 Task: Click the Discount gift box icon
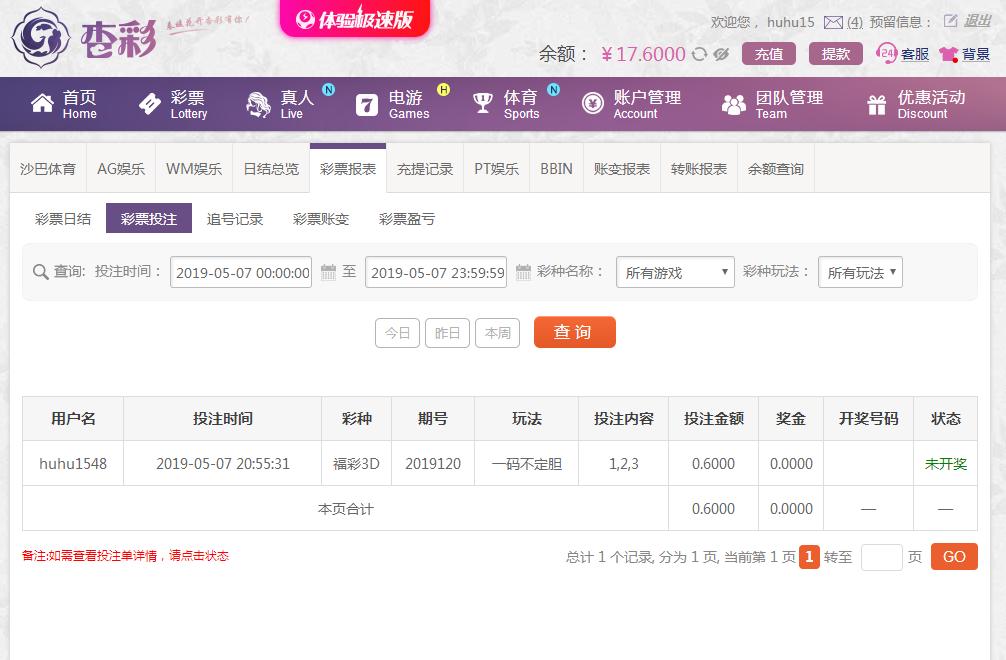point(876,104)
